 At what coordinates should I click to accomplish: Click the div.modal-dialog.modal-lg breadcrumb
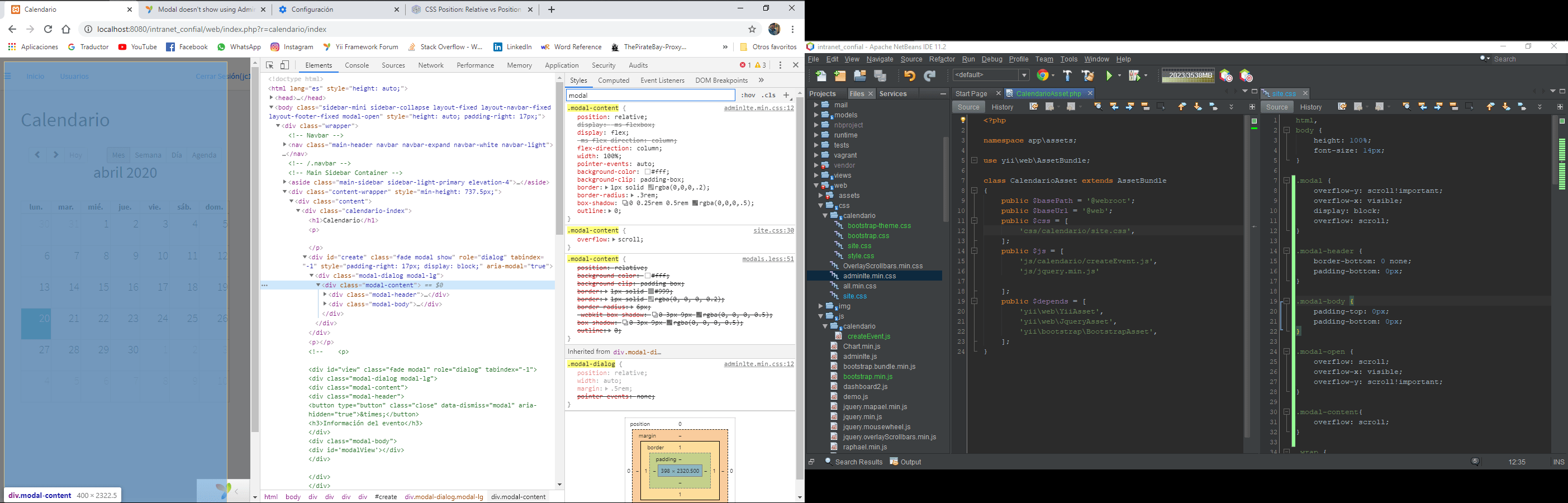click(x=444, y=497)
